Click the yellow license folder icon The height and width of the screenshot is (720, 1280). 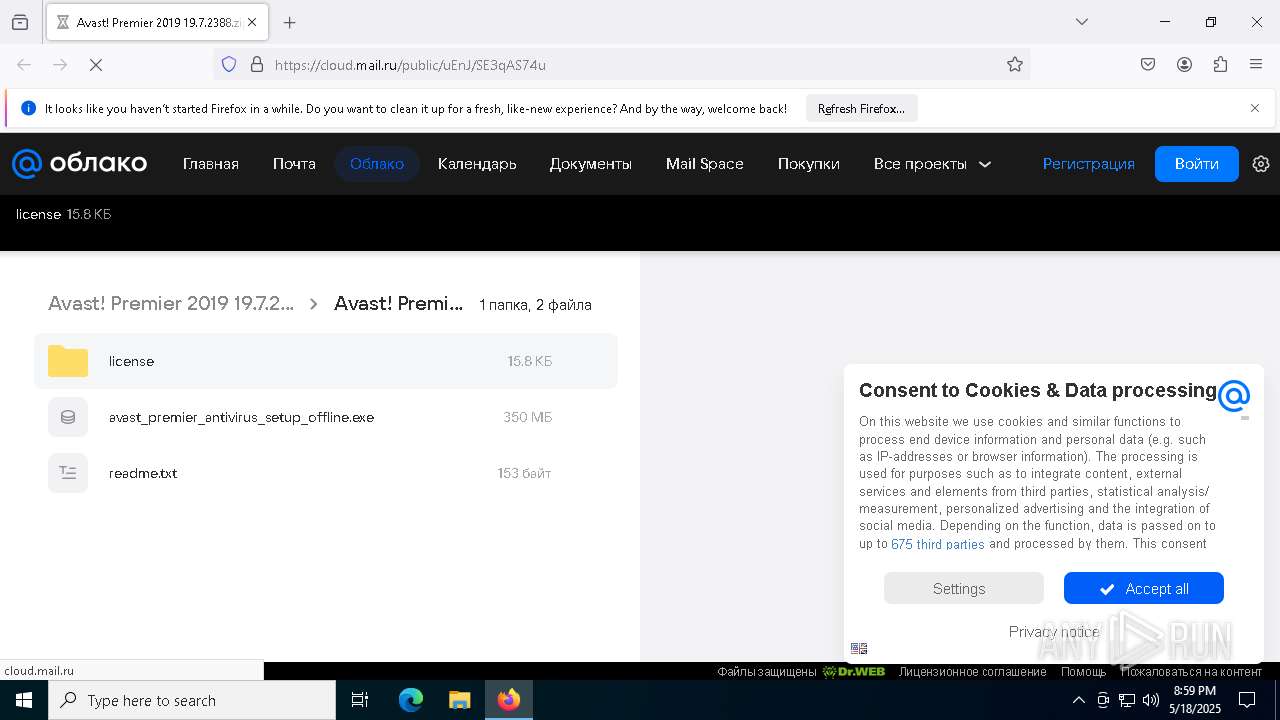click(68, 361)
